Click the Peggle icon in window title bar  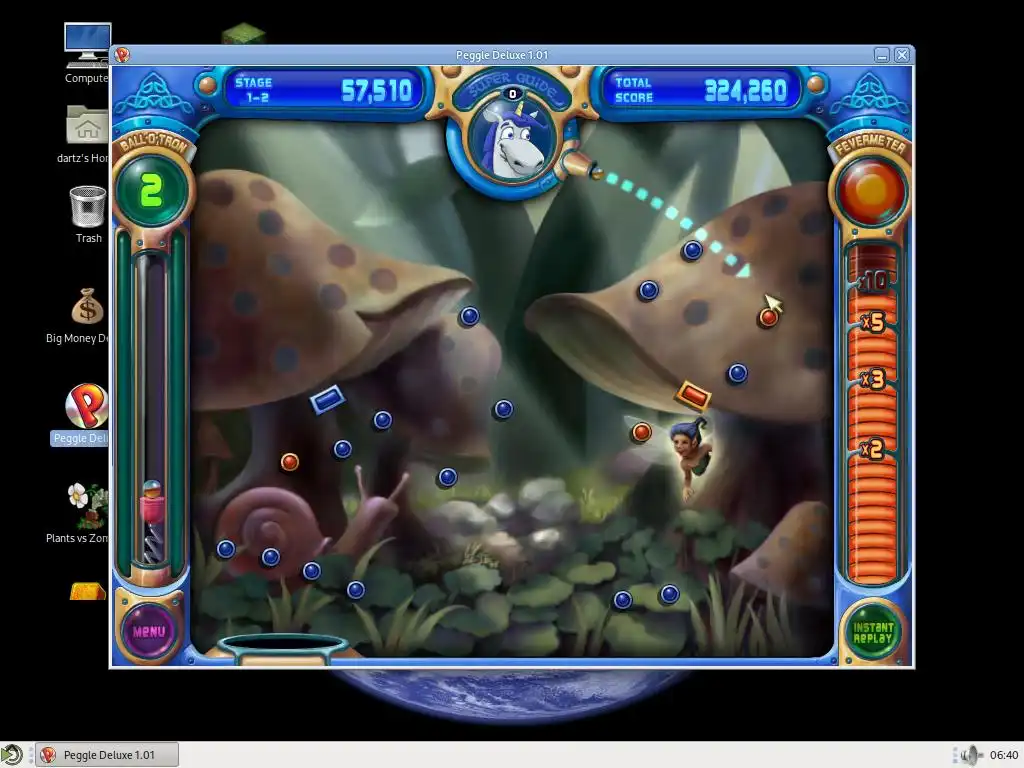[x=122, y=55]
